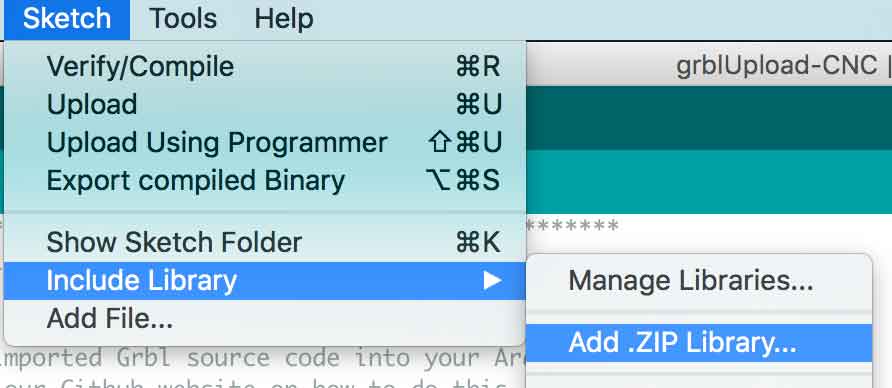
Task: Click the Include Library menu item
Action: tap(265, 280)
